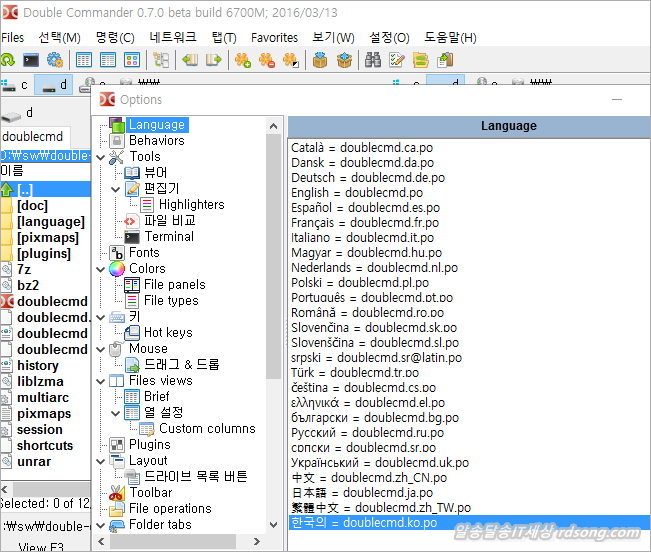Open the Files menu

(x=13, y=37)
